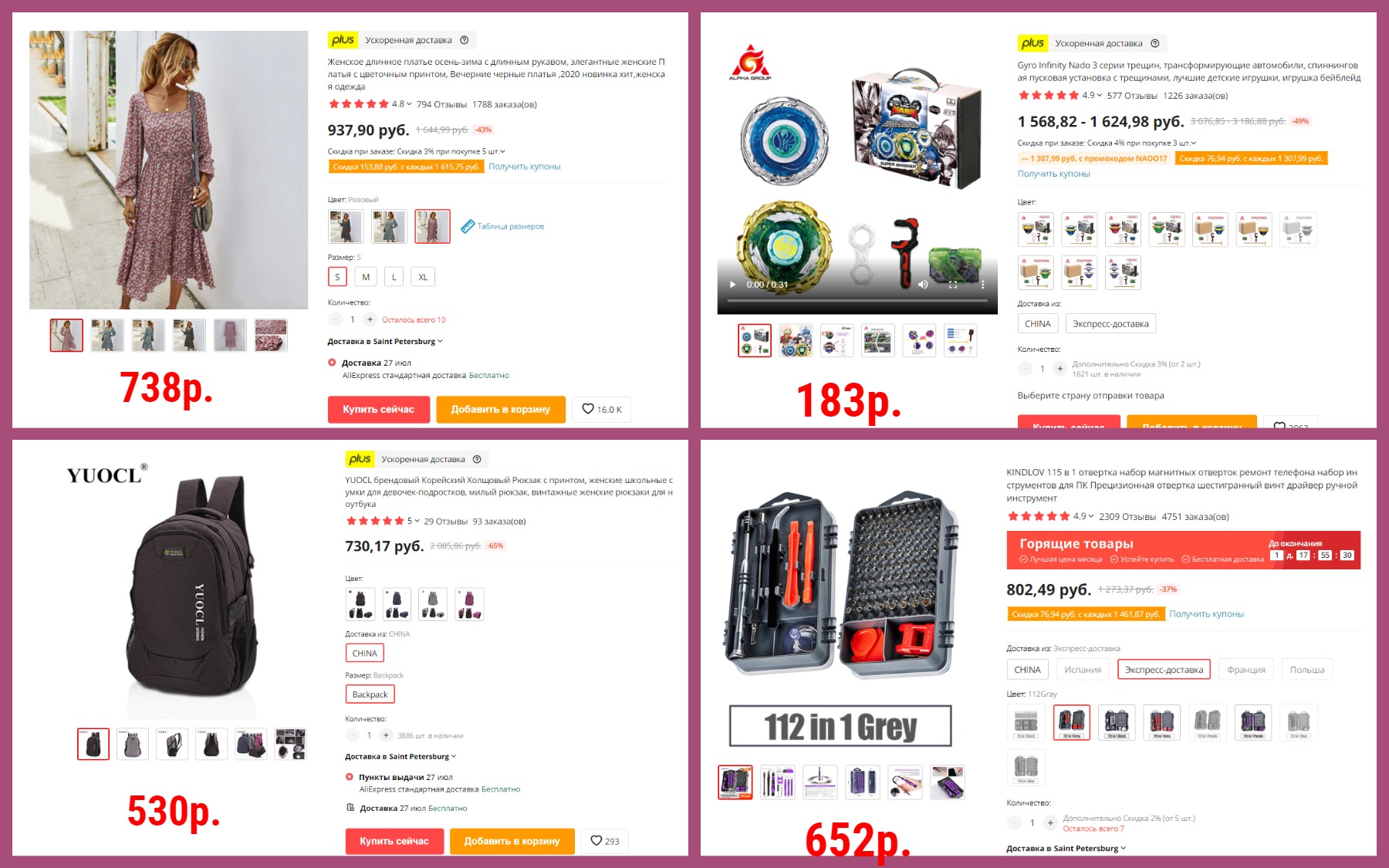The width and height of the screenshot is (1389, 868).
Task: Click Купить сейчас for the backpack
Action: coord(394,841)
